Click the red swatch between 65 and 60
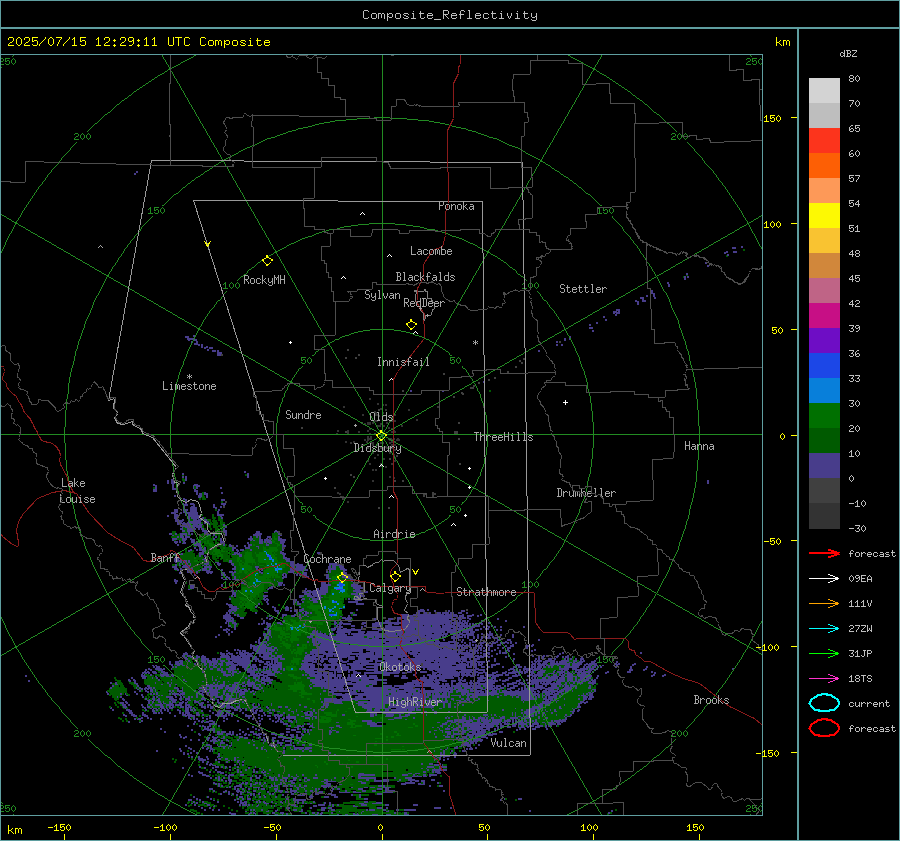 [x=824, y=141]
